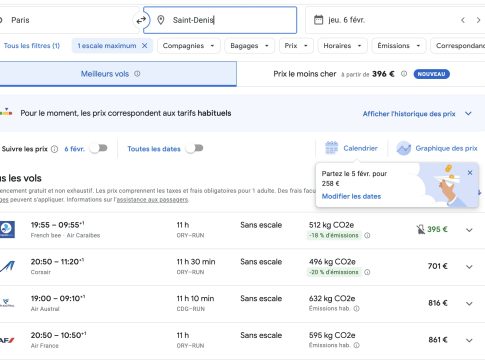Click the 701 € price
The width and height of the screenshot is (485, 360).
(x=438, y=266)
